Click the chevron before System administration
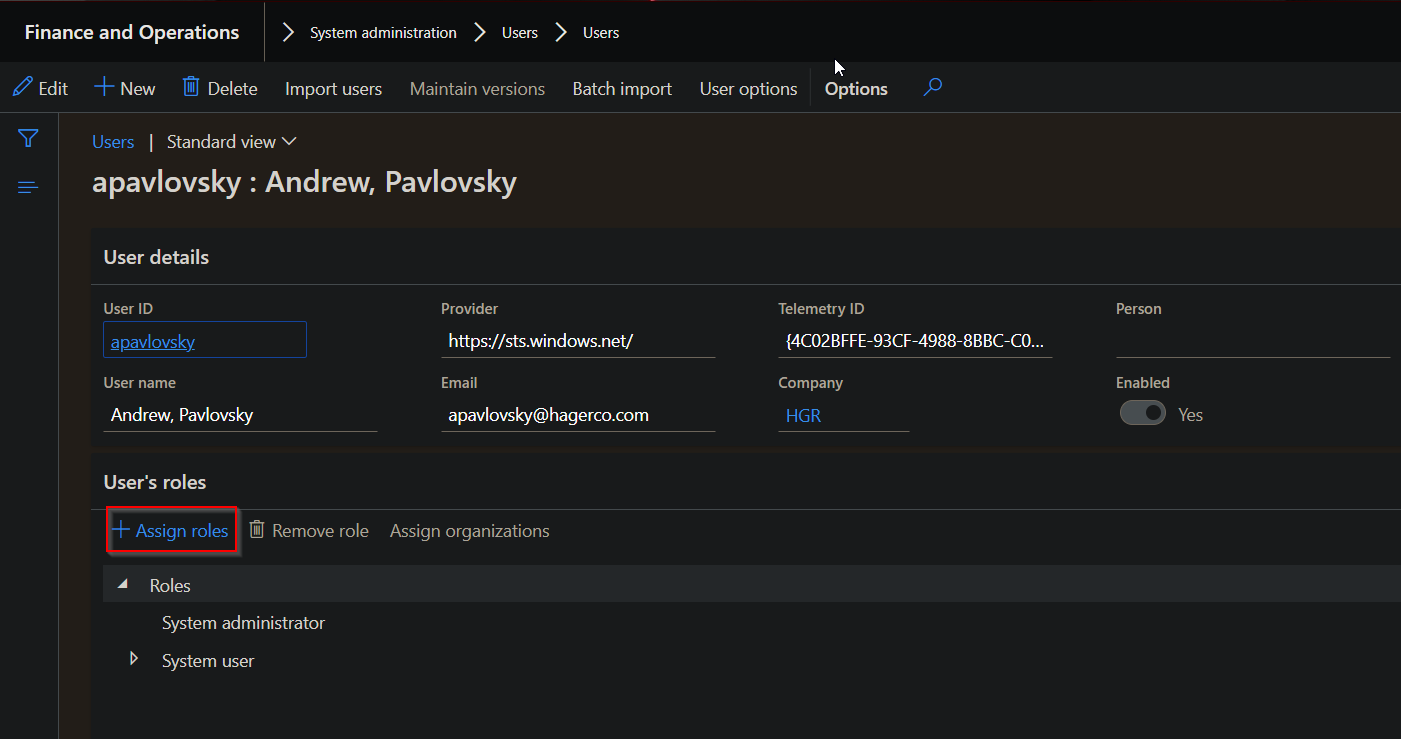 point(289,33)
